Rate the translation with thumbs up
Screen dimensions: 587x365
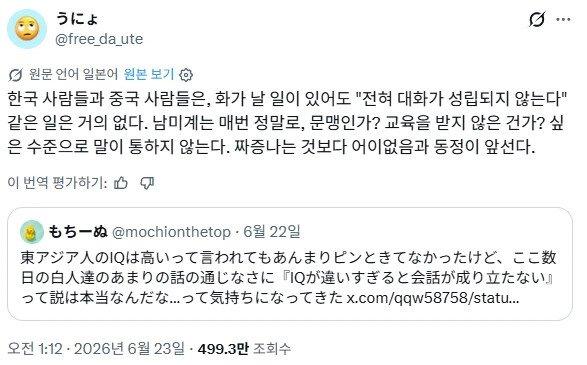(x=121, y=183)
